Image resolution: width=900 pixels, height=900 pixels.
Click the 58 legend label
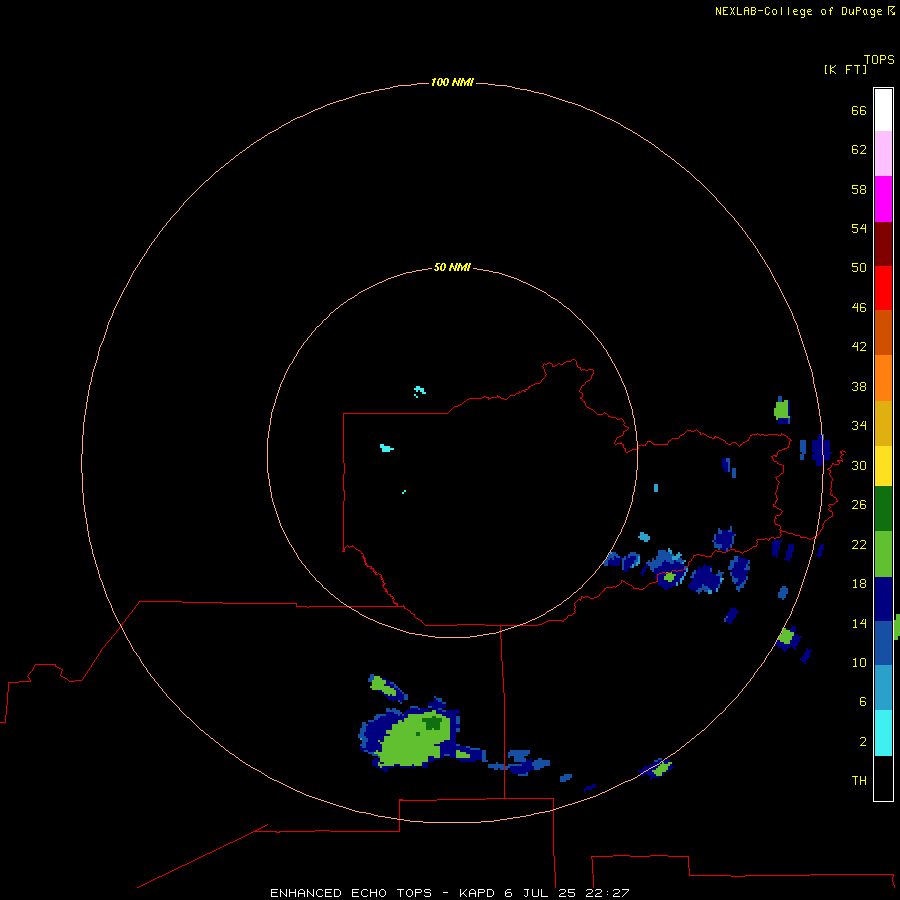(859, 189)
